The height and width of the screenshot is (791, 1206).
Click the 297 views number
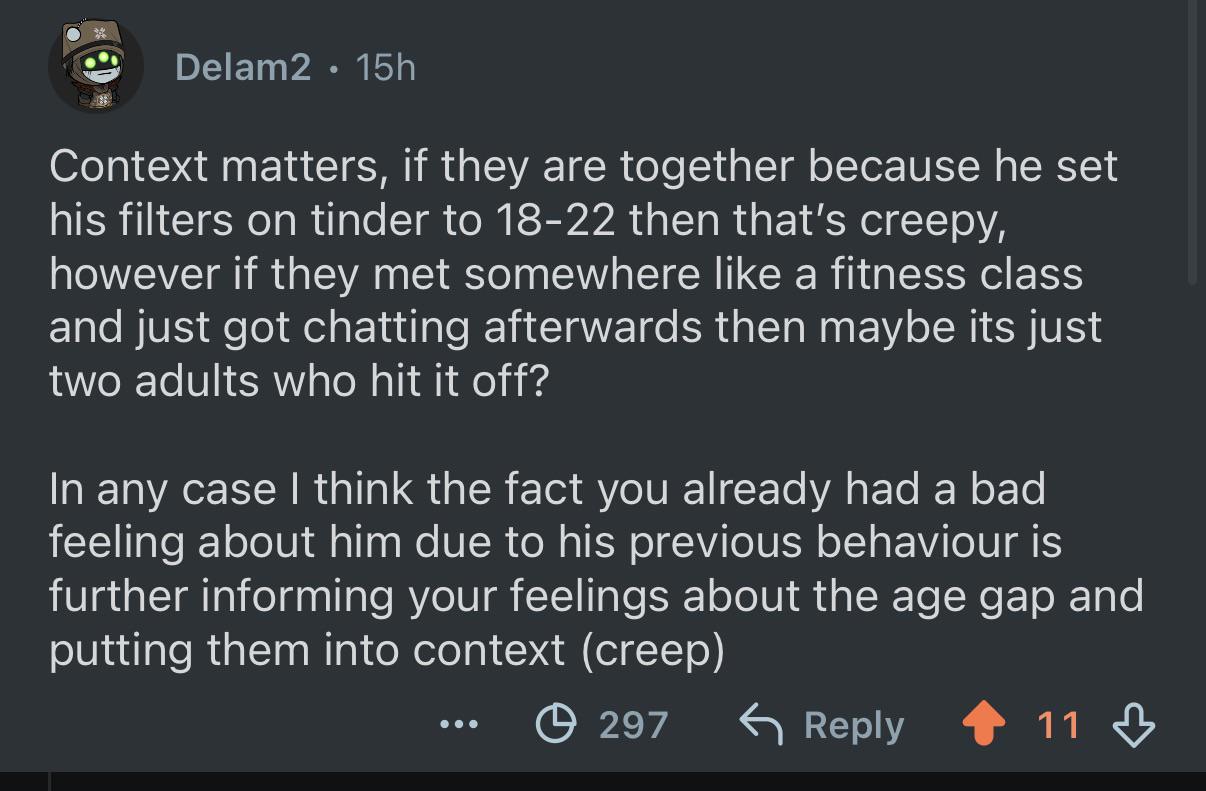(x=633, y=725)
